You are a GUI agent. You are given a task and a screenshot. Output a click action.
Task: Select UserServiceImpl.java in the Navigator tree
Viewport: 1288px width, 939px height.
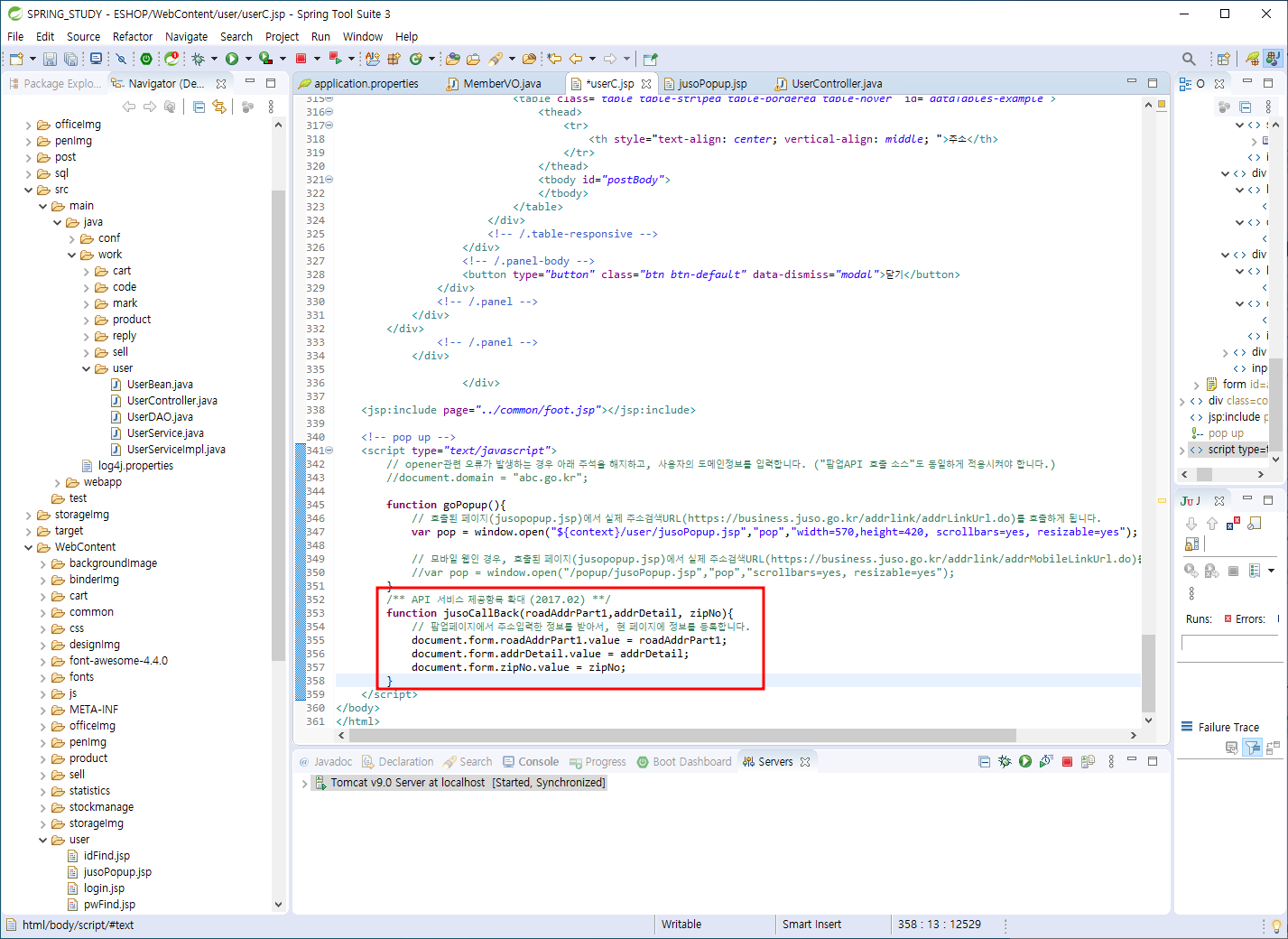click(x=168, y=450)
